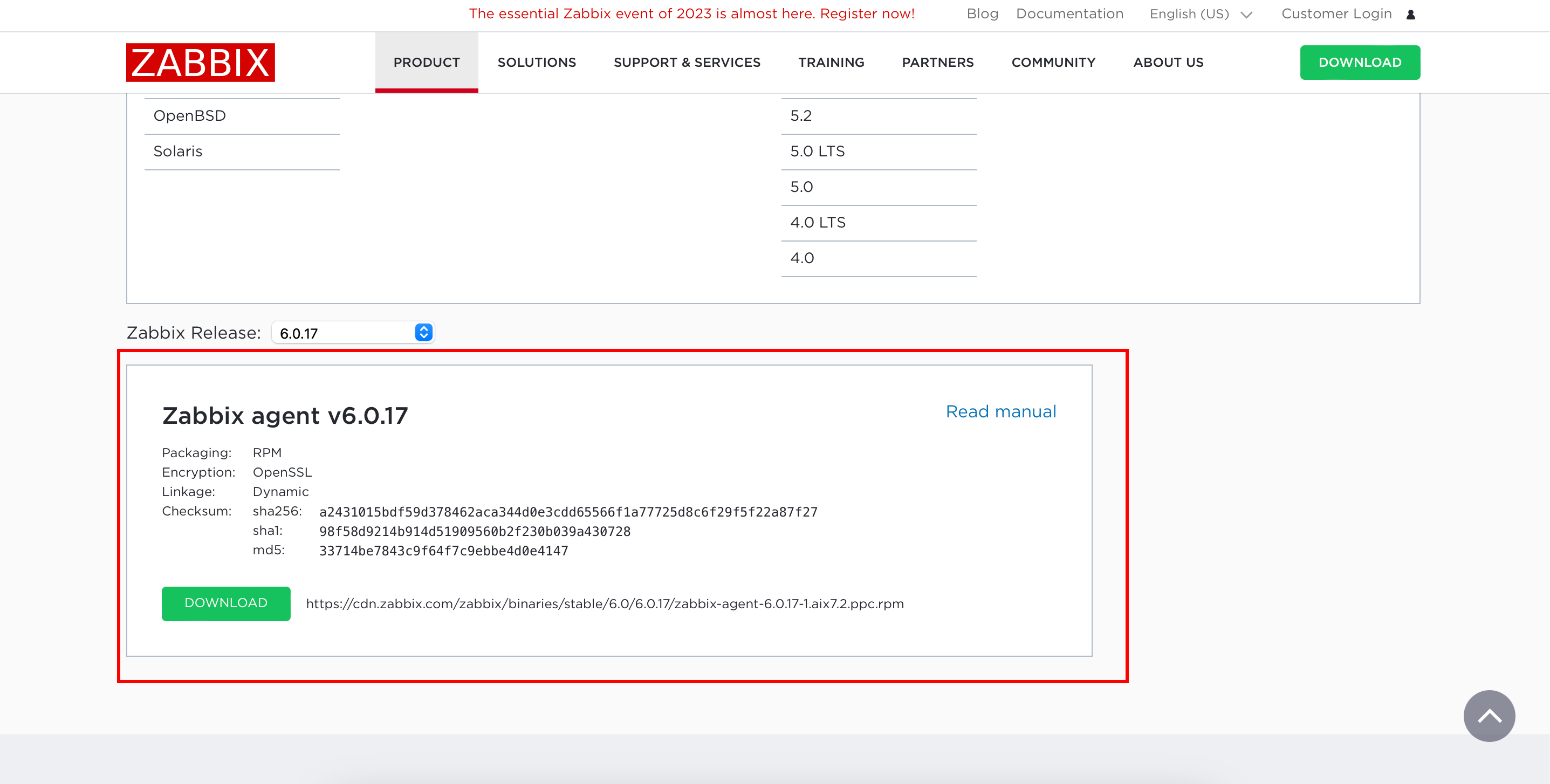Open the ABOUT US menu

point(1169,63)
